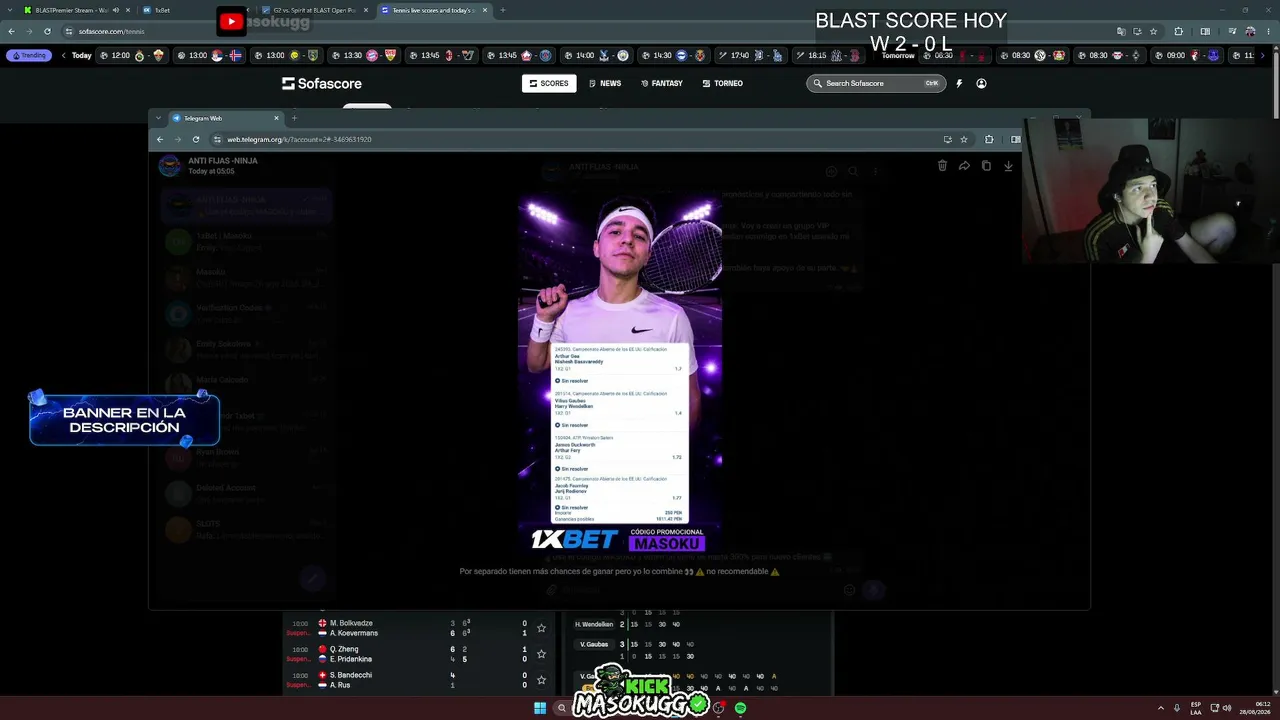Copy the photo in Telegram media viewer
The height and width of the screenshot is (720, 1280).
(986, 166)
